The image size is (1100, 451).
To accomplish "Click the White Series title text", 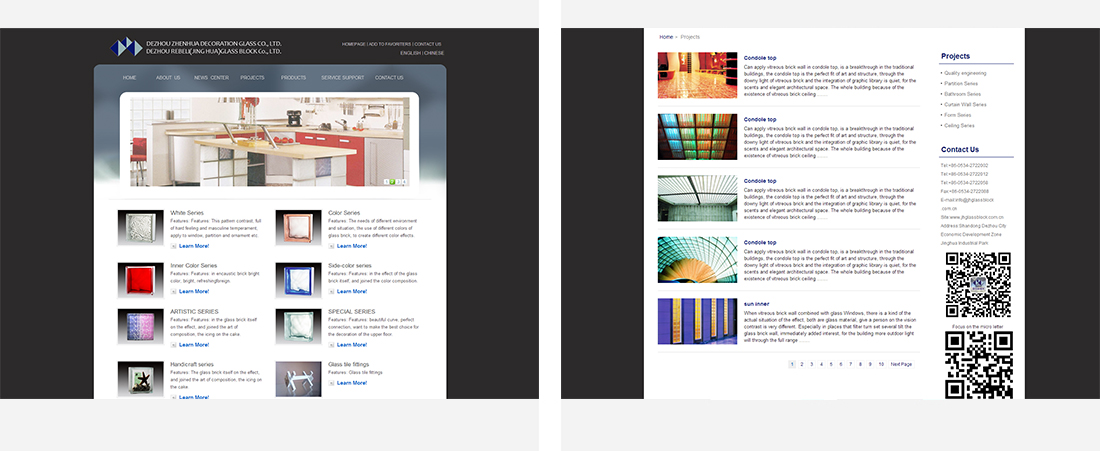I will coord(187,213).
